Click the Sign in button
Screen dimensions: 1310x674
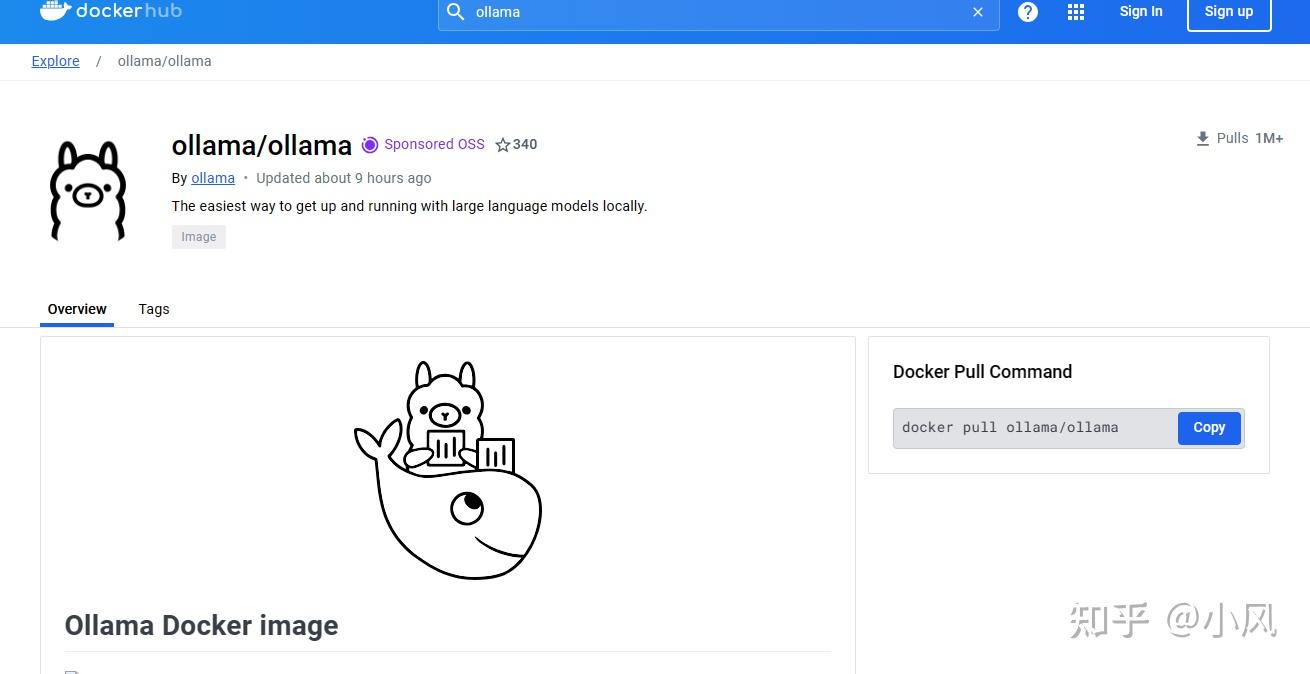(1140, 11)
